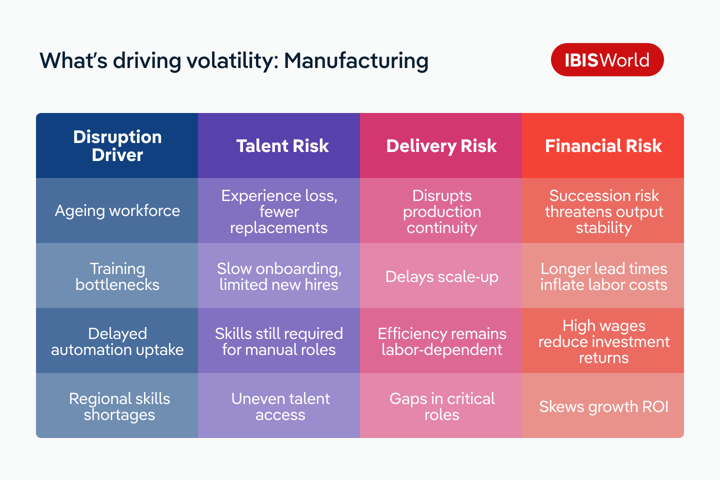
Task: Click "Efficiency remains labor-dependent" cell
Action: pos(441,341)
